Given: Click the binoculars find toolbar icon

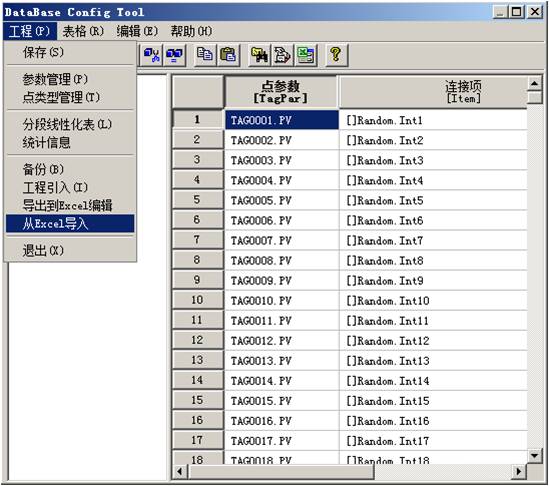Looking at the screenshot, I should (x=259, y=55).
